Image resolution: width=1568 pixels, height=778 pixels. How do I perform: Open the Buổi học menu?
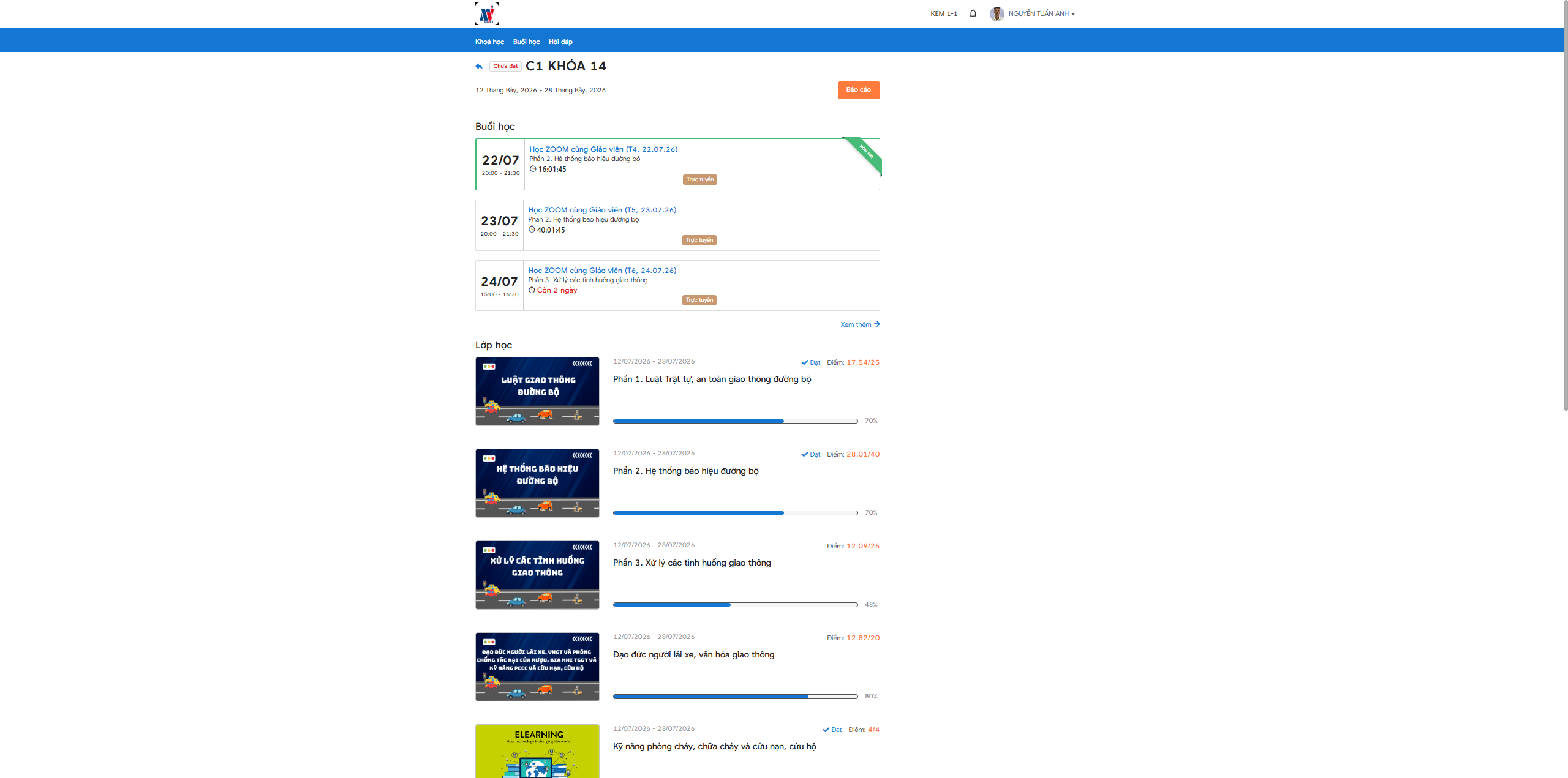526,42
